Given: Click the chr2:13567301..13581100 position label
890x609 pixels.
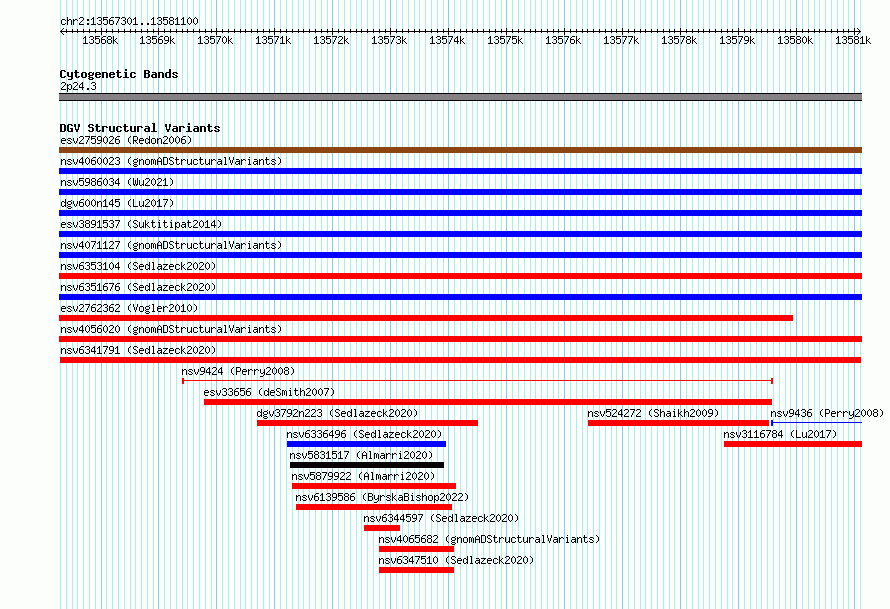Looking at the screenshot, I should [x=129, y=21].
